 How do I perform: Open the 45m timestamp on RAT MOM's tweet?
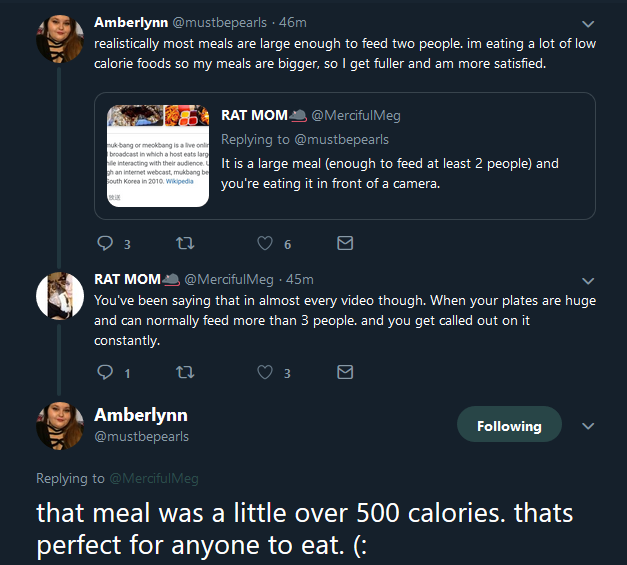click(300, 279)
